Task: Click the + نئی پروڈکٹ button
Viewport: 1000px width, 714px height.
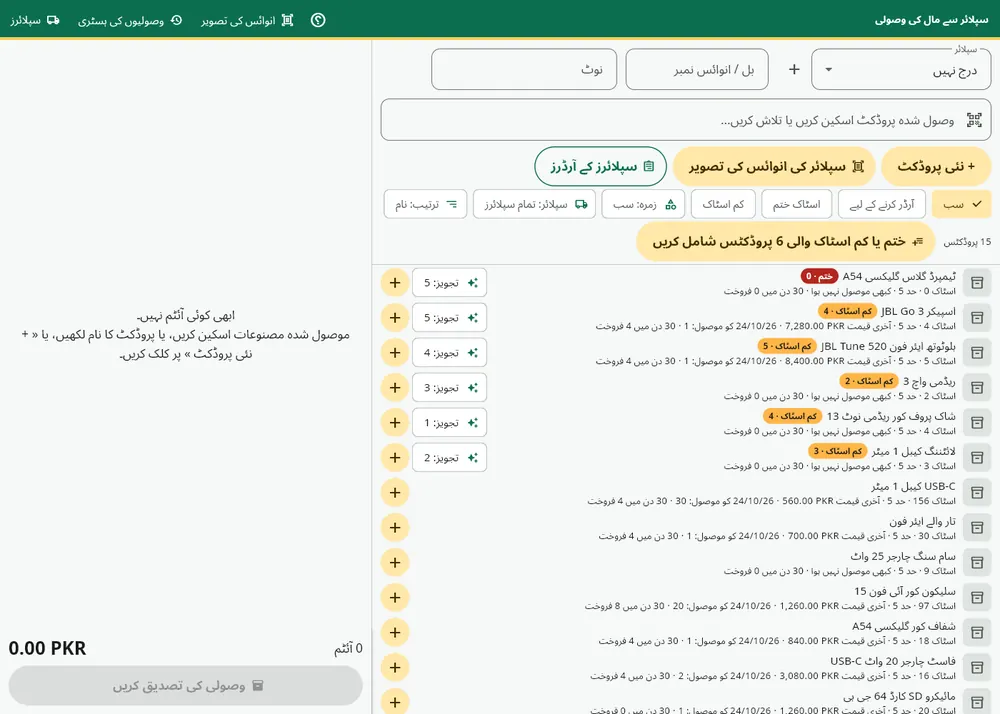Action: (x=936, y=166)
